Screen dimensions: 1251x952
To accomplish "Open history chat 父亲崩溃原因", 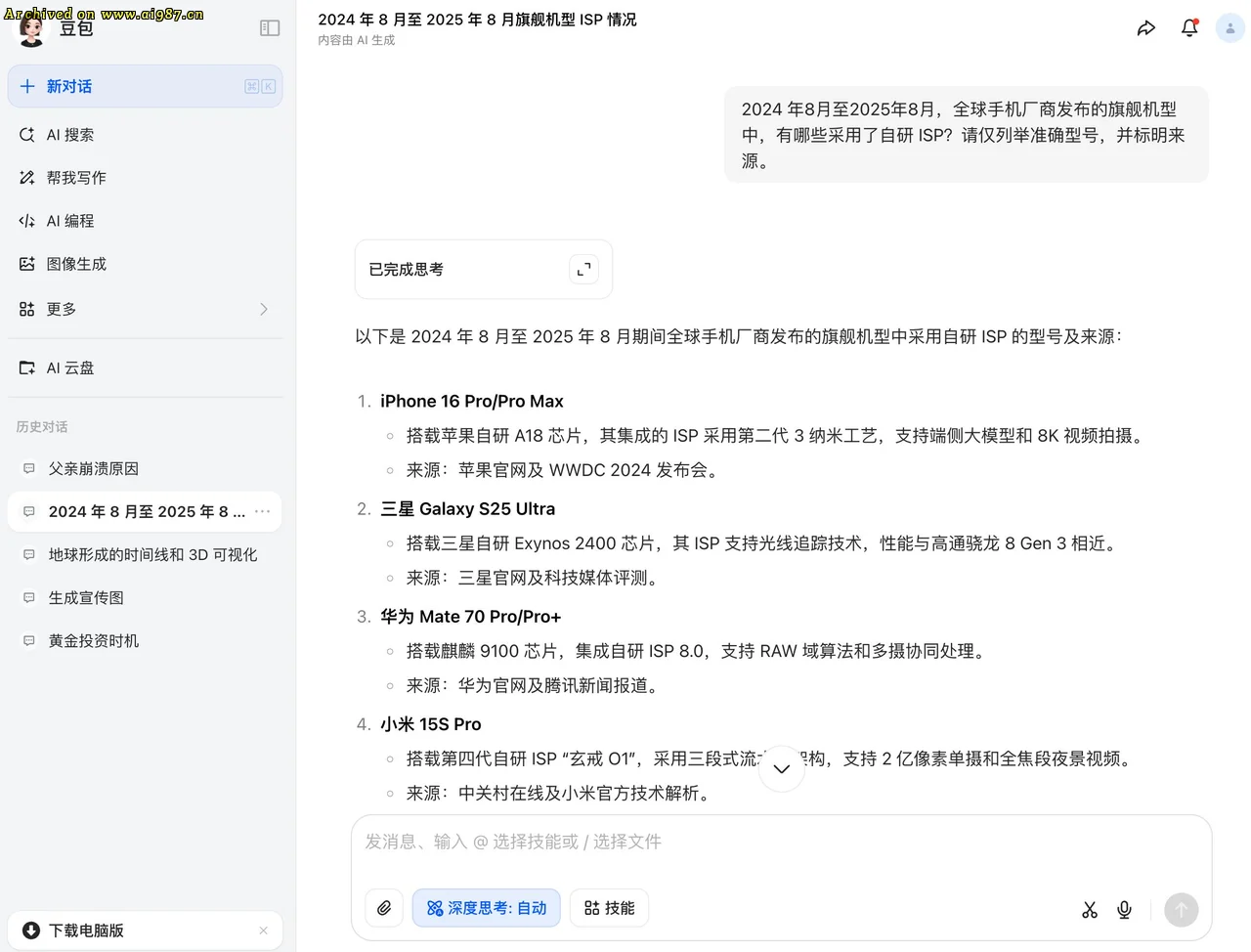I will tap(145, 468).
